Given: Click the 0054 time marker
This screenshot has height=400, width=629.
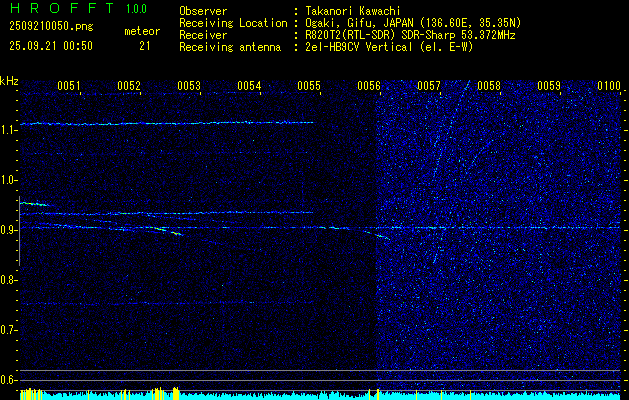Looking at the screenshot, I should (249, 85).
